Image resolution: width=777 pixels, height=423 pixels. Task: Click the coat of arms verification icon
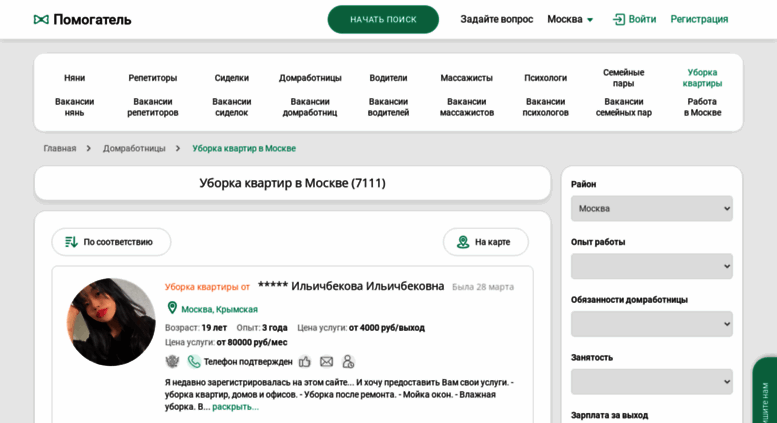pos(172,362)
